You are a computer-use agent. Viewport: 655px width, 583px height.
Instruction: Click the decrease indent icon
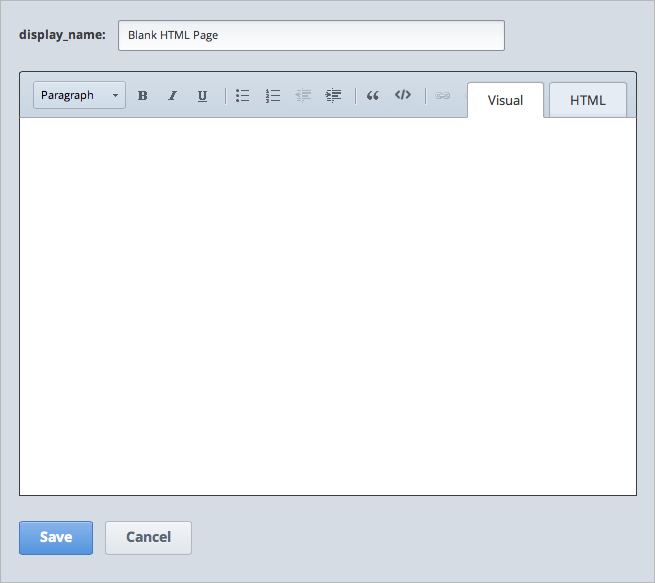tap(303, 96)
